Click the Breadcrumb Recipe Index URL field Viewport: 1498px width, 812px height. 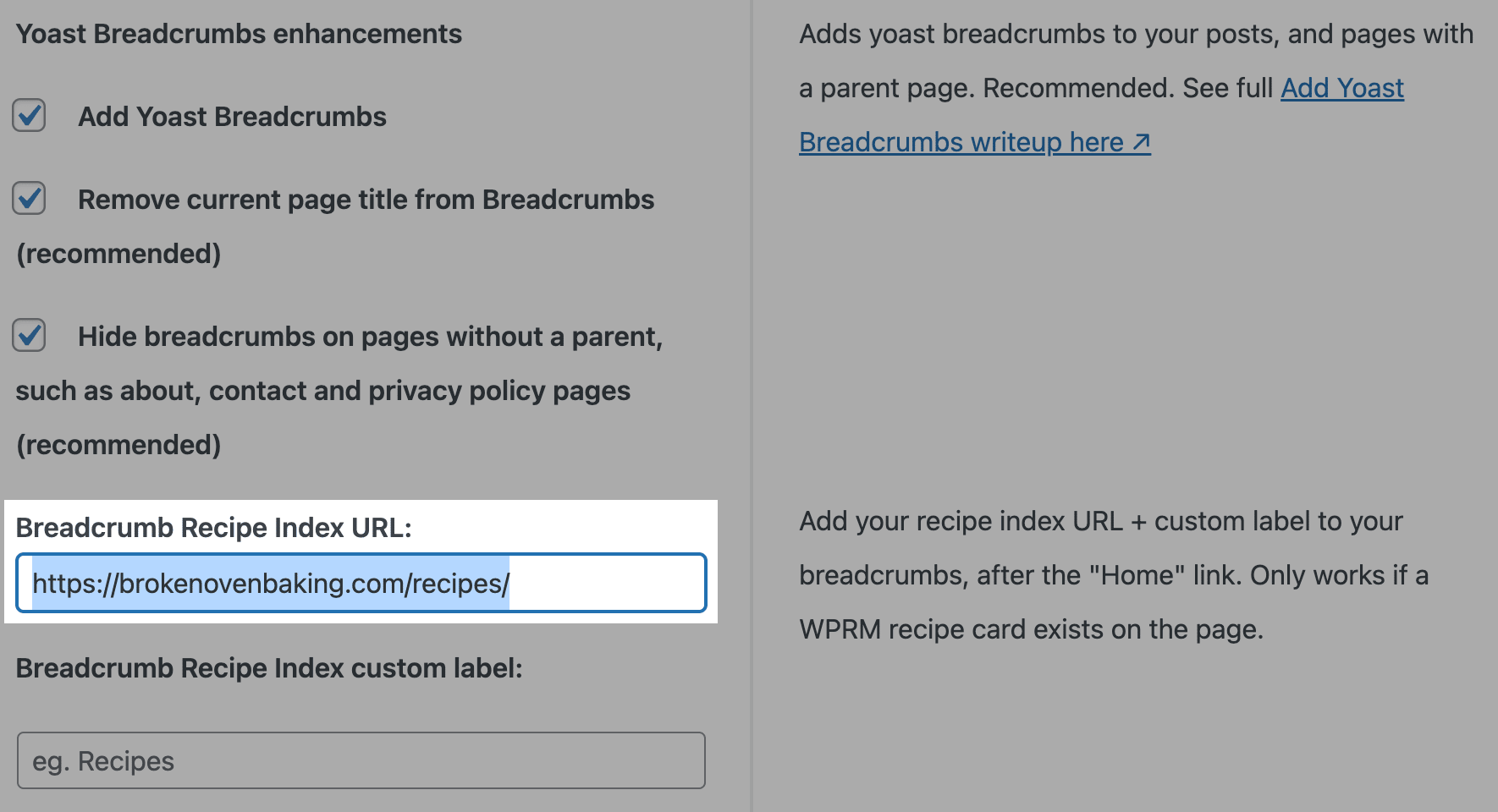[x=361, y=583]
